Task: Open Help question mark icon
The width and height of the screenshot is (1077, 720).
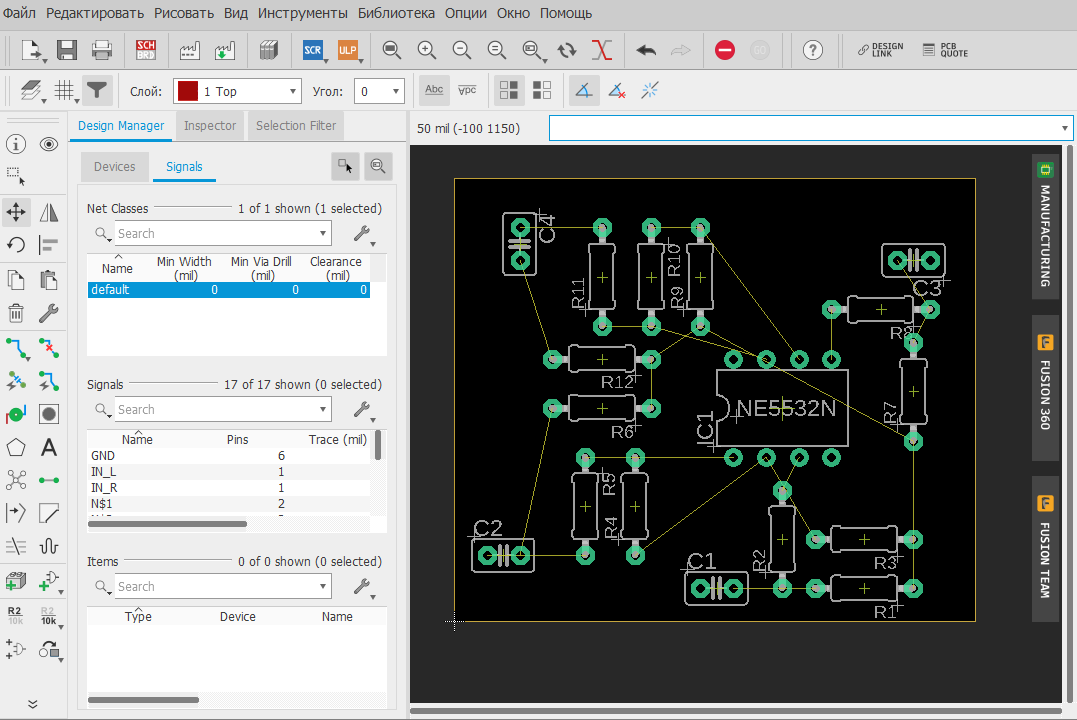Action: click(813, 50)
